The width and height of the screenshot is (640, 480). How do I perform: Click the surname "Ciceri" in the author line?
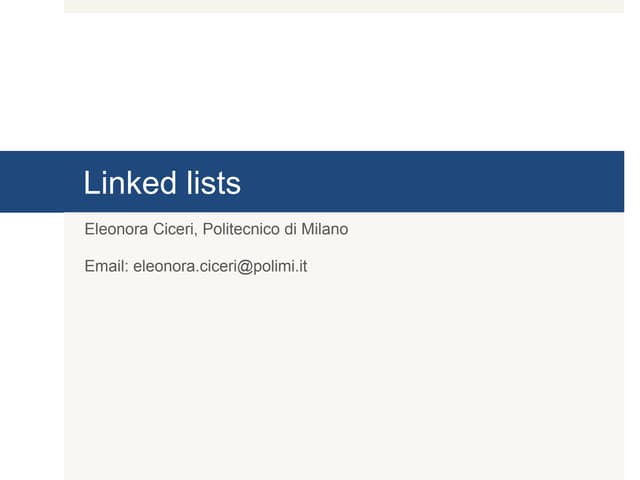(173, 229)
